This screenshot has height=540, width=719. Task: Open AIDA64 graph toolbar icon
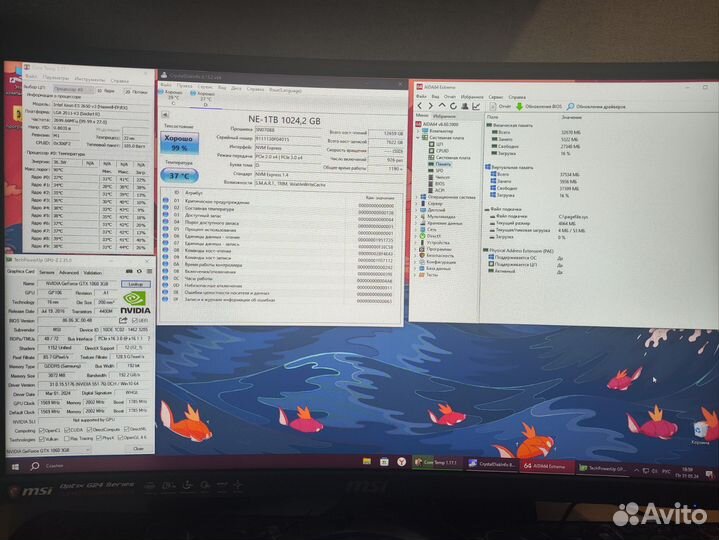coord(476,106)
